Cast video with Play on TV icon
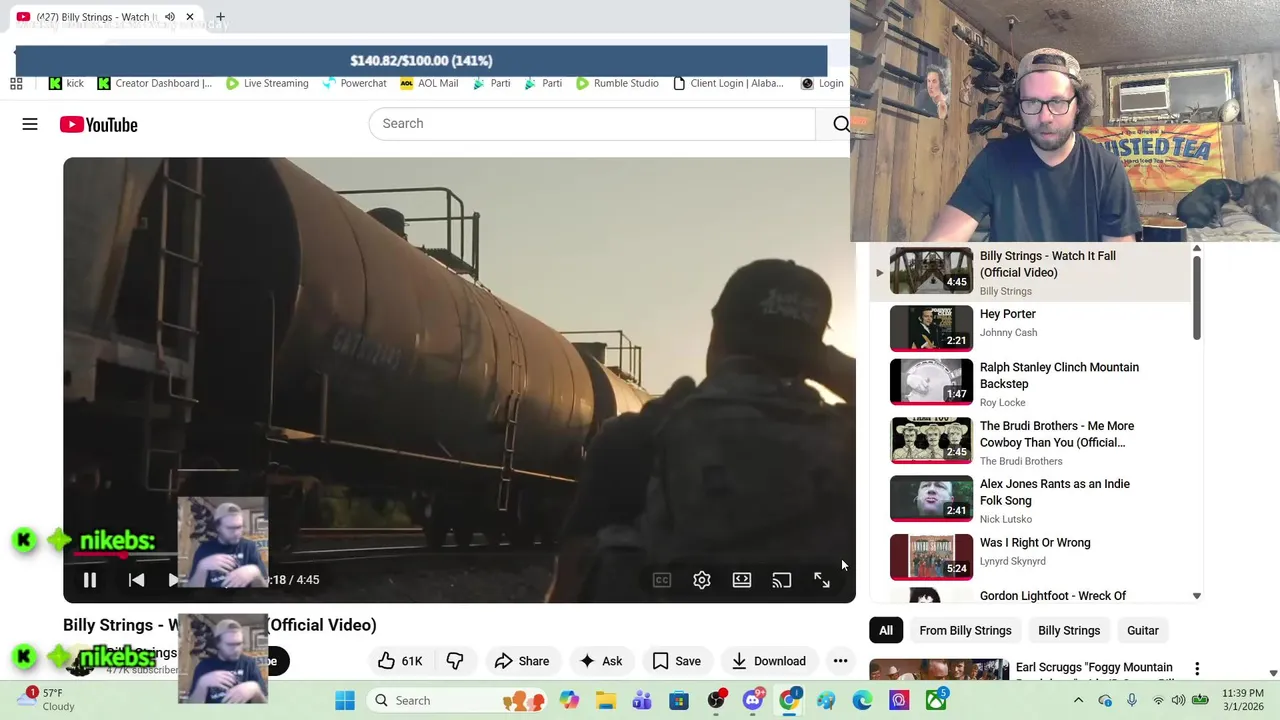1280x720 pixels. point(782,580)
